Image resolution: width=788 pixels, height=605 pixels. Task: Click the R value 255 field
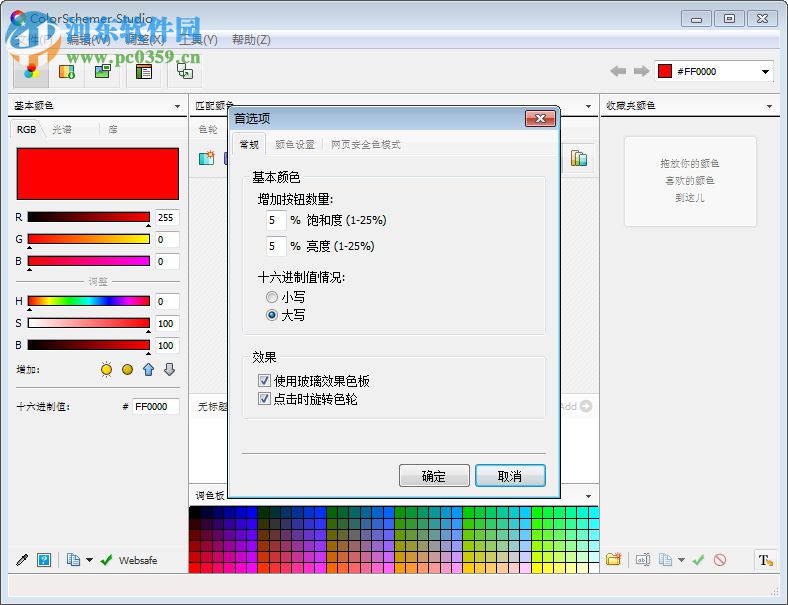pyautogui.click(x=167, y=217)
